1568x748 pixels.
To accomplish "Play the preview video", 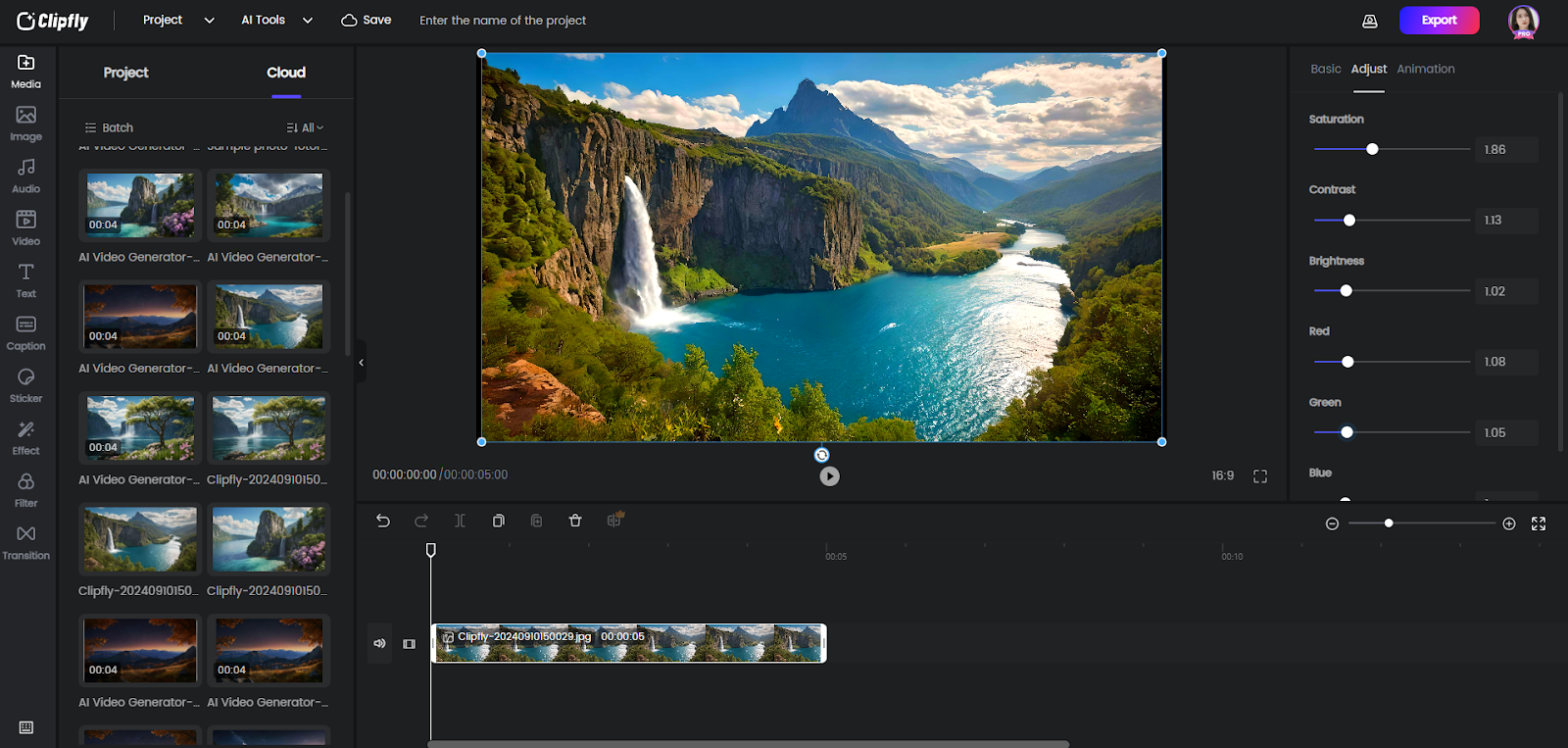I will (x=830, y=476).
